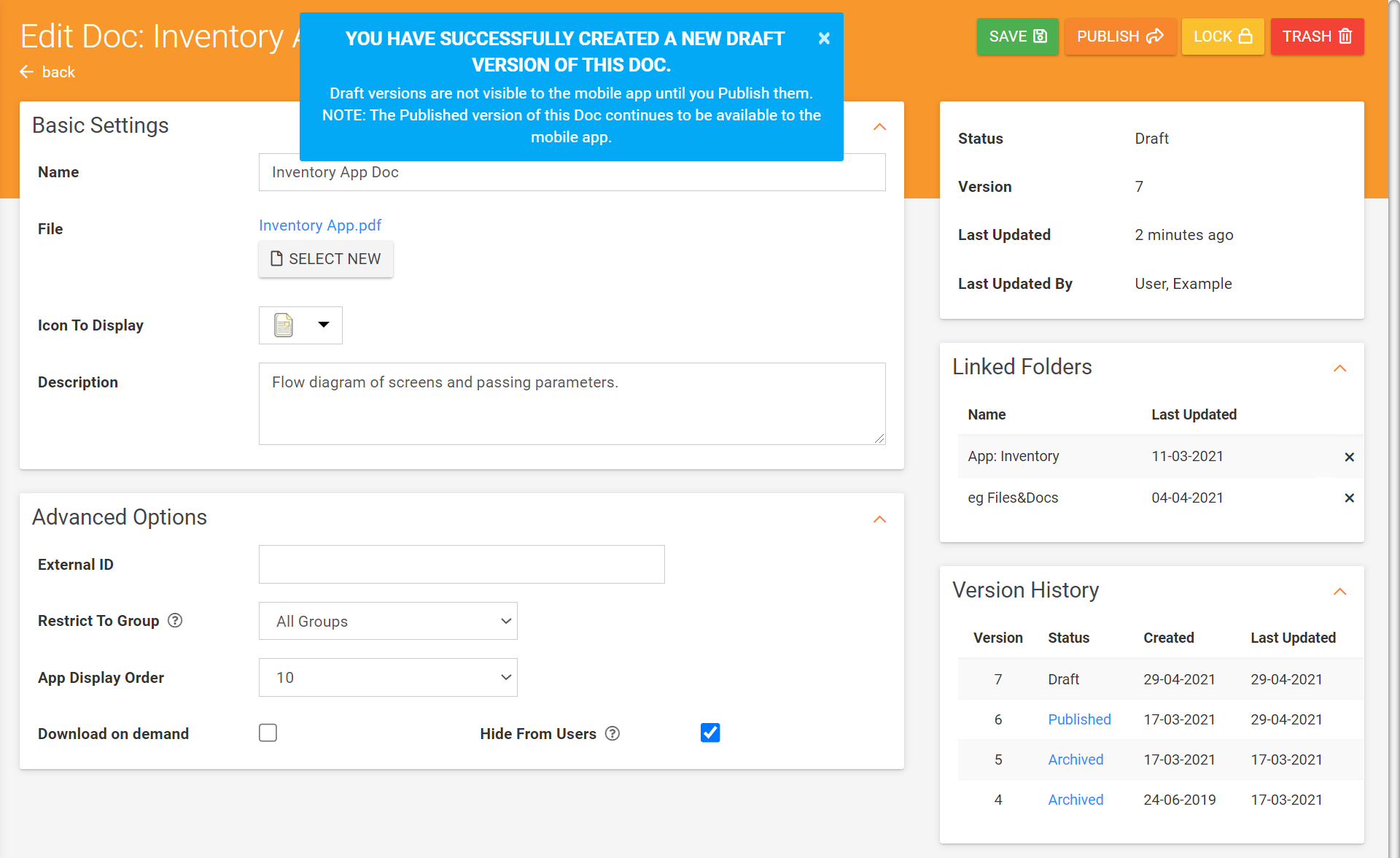The image size is (1400, 858).
Task: Click the Hide From Users help icon
Action: point(612,733)
